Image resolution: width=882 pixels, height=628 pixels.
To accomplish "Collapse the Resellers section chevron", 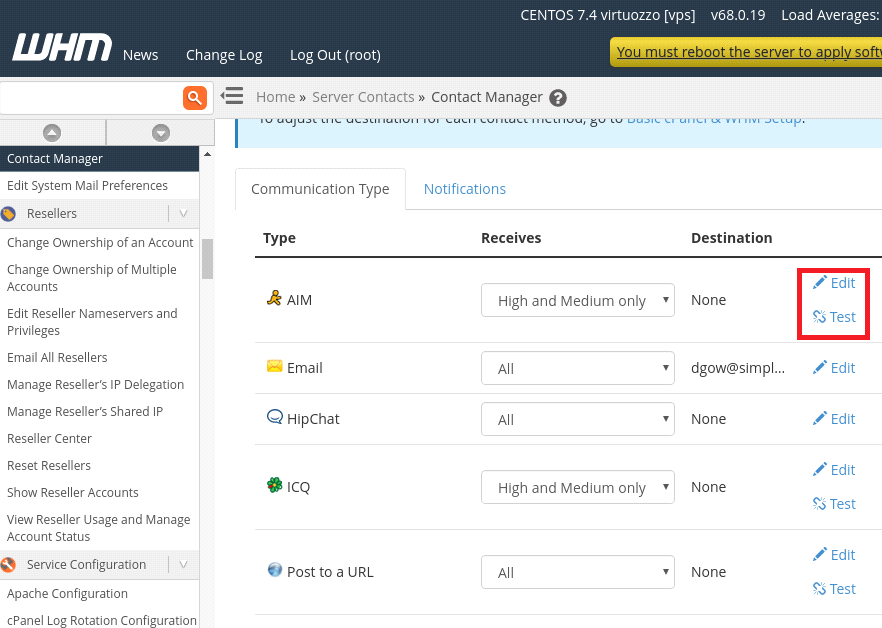I will [183, 213].
